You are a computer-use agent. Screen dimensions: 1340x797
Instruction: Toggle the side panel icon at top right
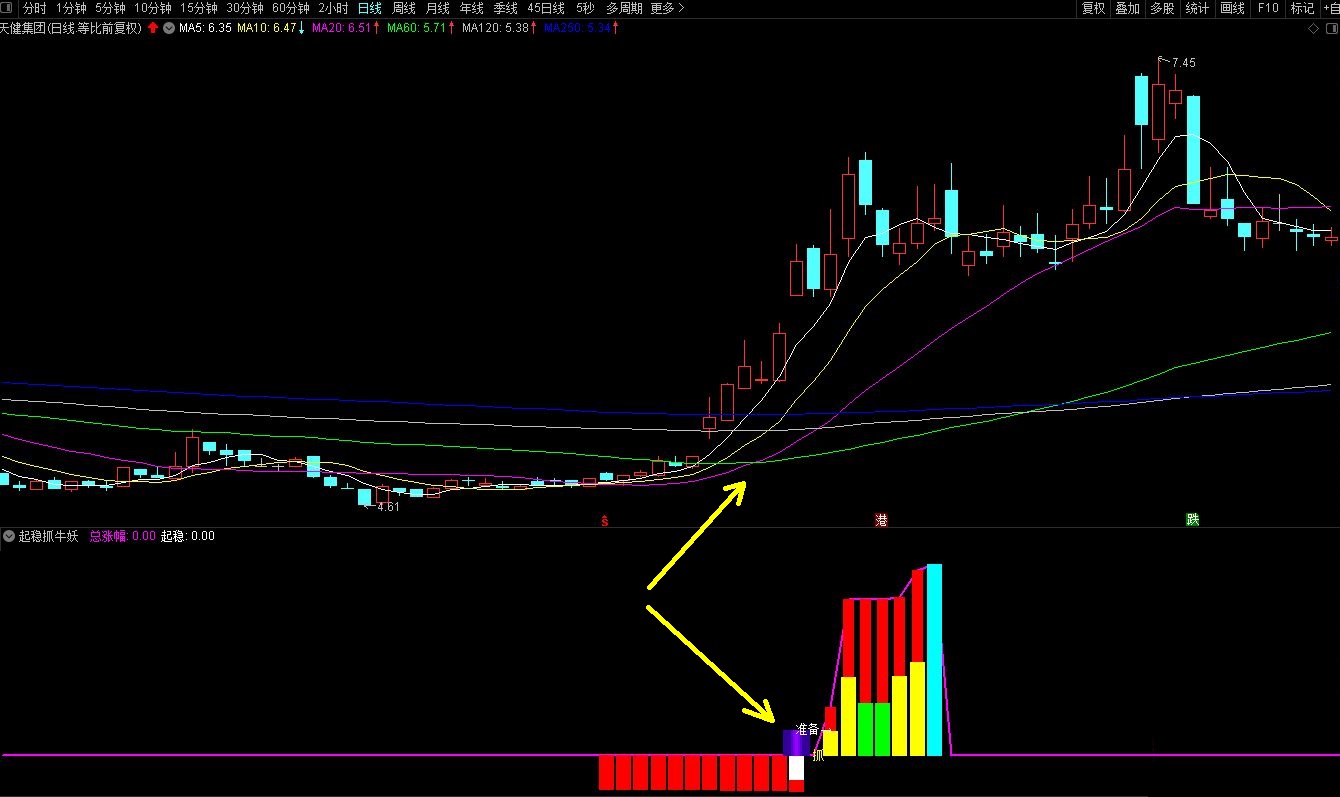pyautogui.click(x=1330, y=28)
